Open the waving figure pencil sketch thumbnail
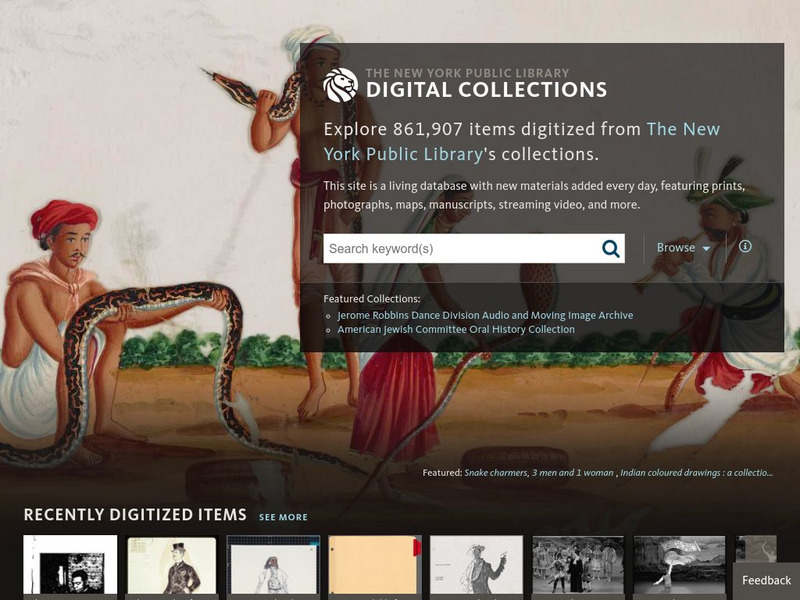The height and width of the screenshot is (600, 800). click(477, 565)
